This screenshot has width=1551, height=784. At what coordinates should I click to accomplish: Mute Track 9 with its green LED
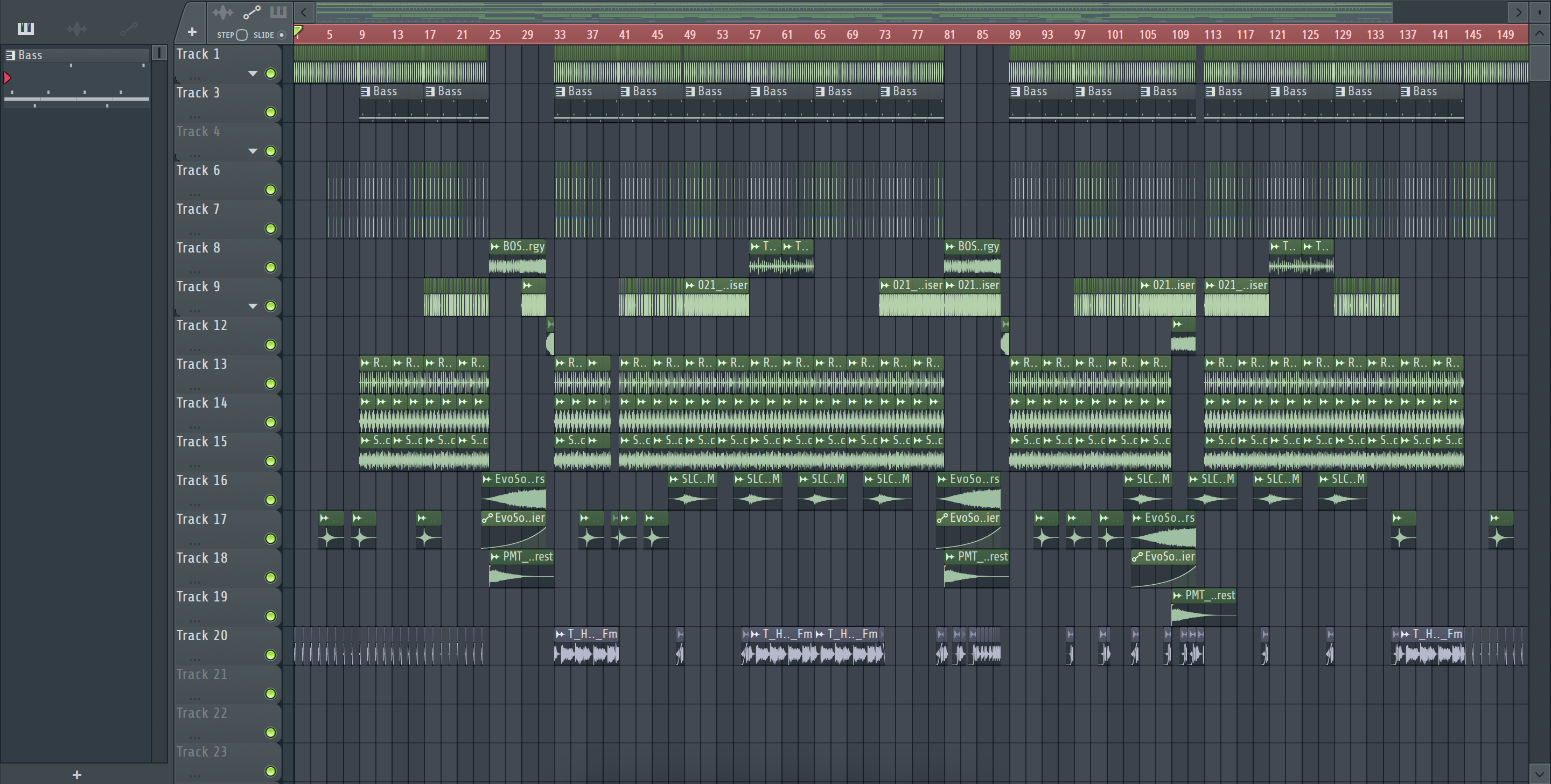coord(271,306)
